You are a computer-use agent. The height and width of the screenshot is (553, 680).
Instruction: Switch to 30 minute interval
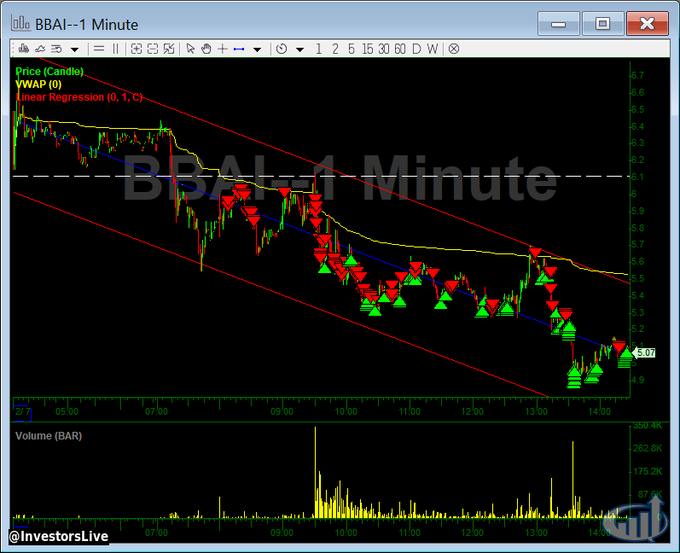tap(384, 49)
